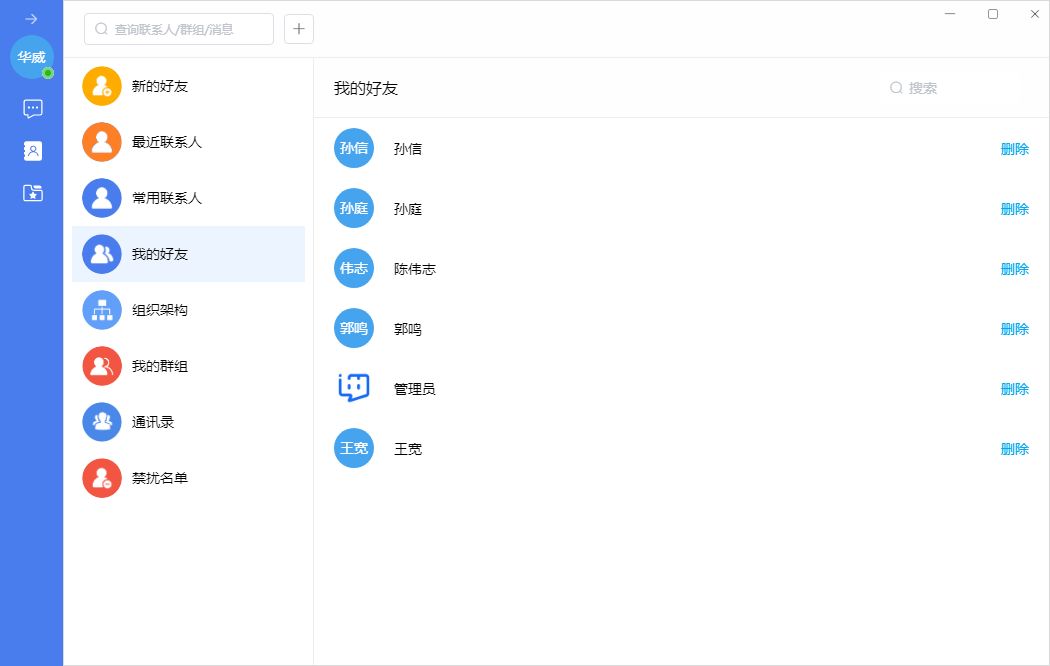Click the 华威 profile avatar
This screenshot has width=1050, height=666.
(x=31, y=57)
